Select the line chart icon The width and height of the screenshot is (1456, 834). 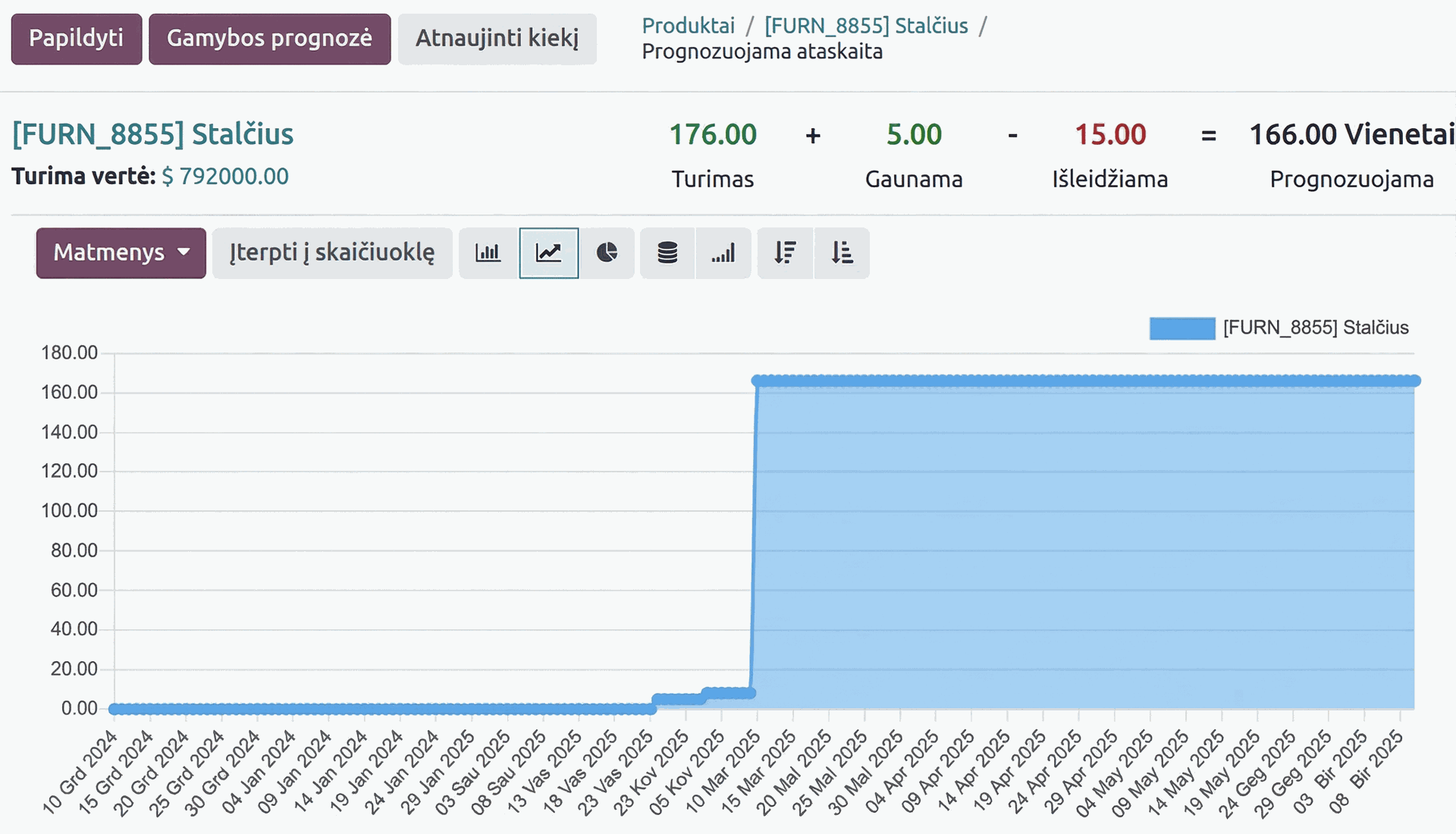(548, 253)
